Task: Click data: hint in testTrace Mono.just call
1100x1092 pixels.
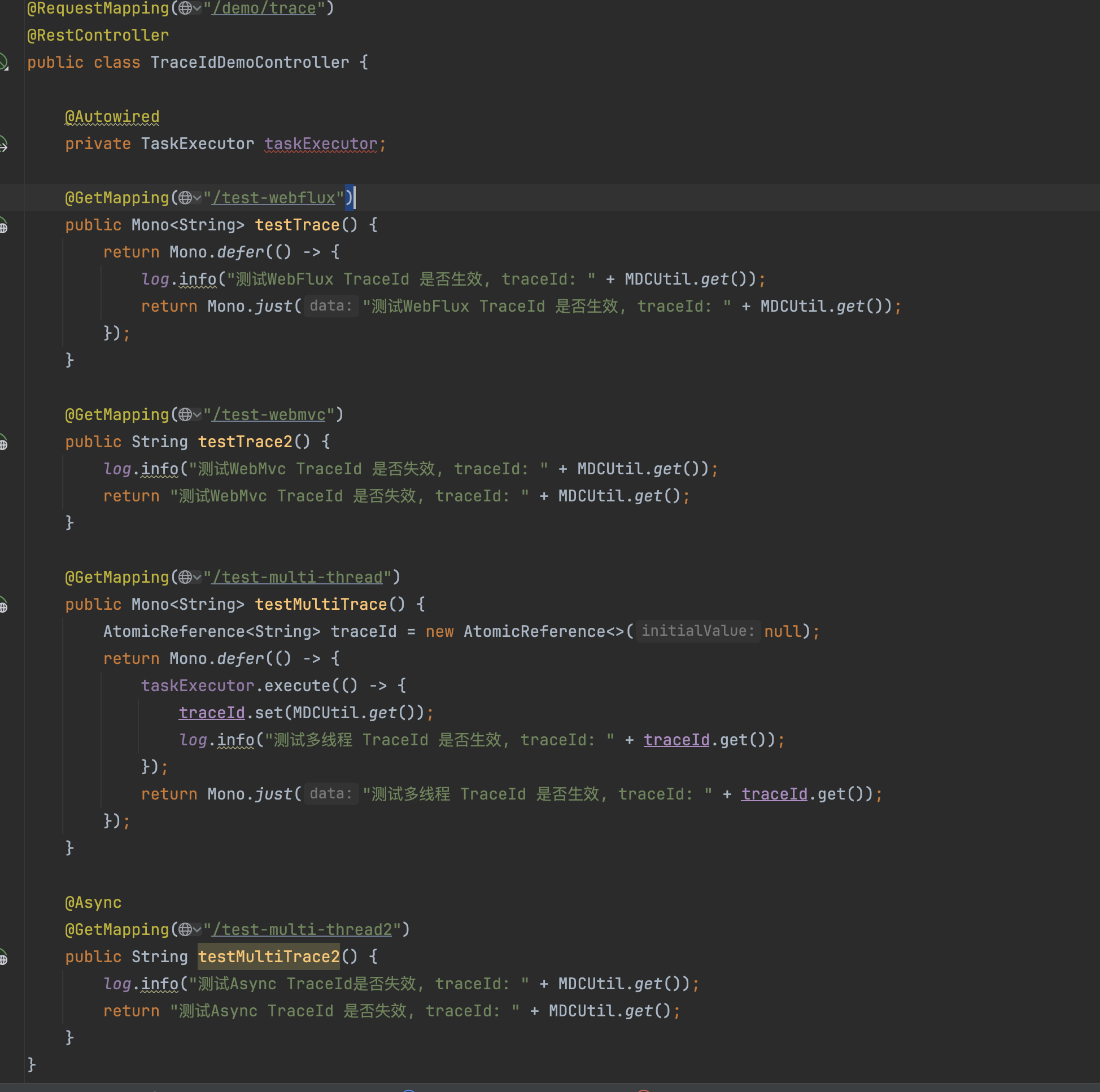Action: 331,305
